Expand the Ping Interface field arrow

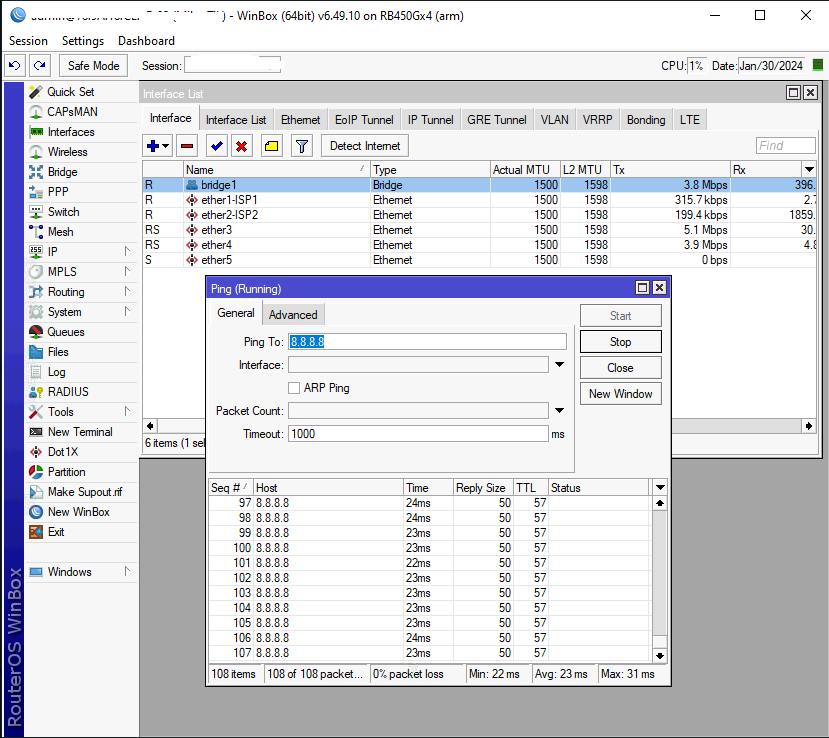click(559, 365)
